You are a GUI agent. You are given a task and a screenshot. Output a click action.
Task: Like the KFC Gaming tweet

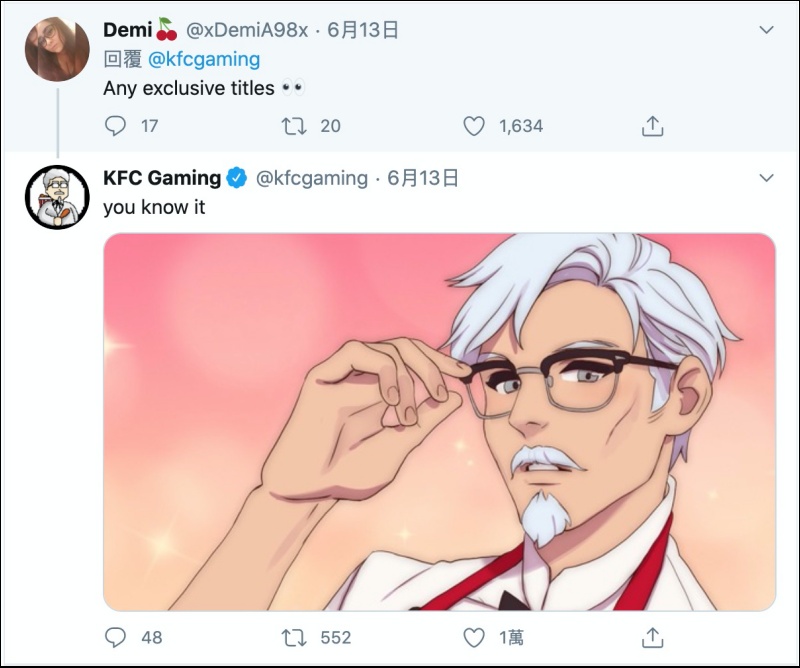(473, 638)
